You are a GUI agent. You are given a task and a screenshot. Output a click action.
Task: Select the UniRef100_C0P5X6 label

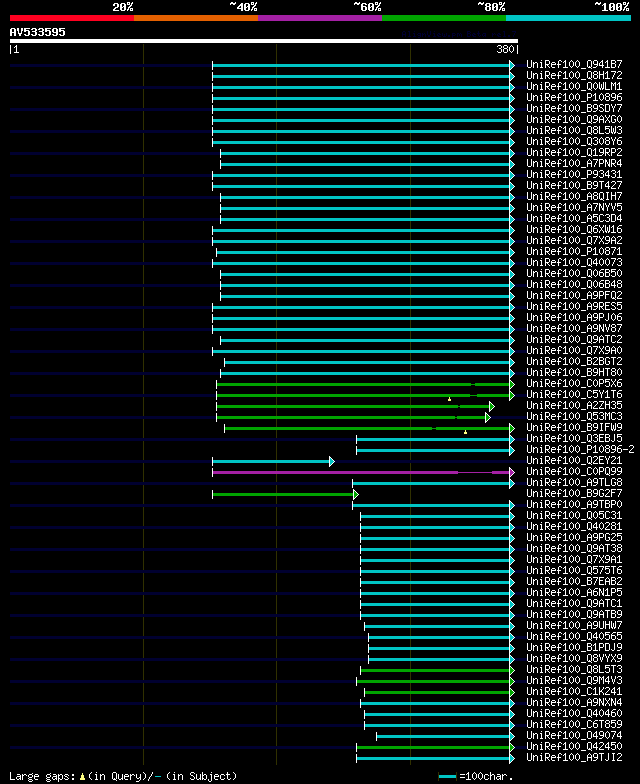coord(574,384)
